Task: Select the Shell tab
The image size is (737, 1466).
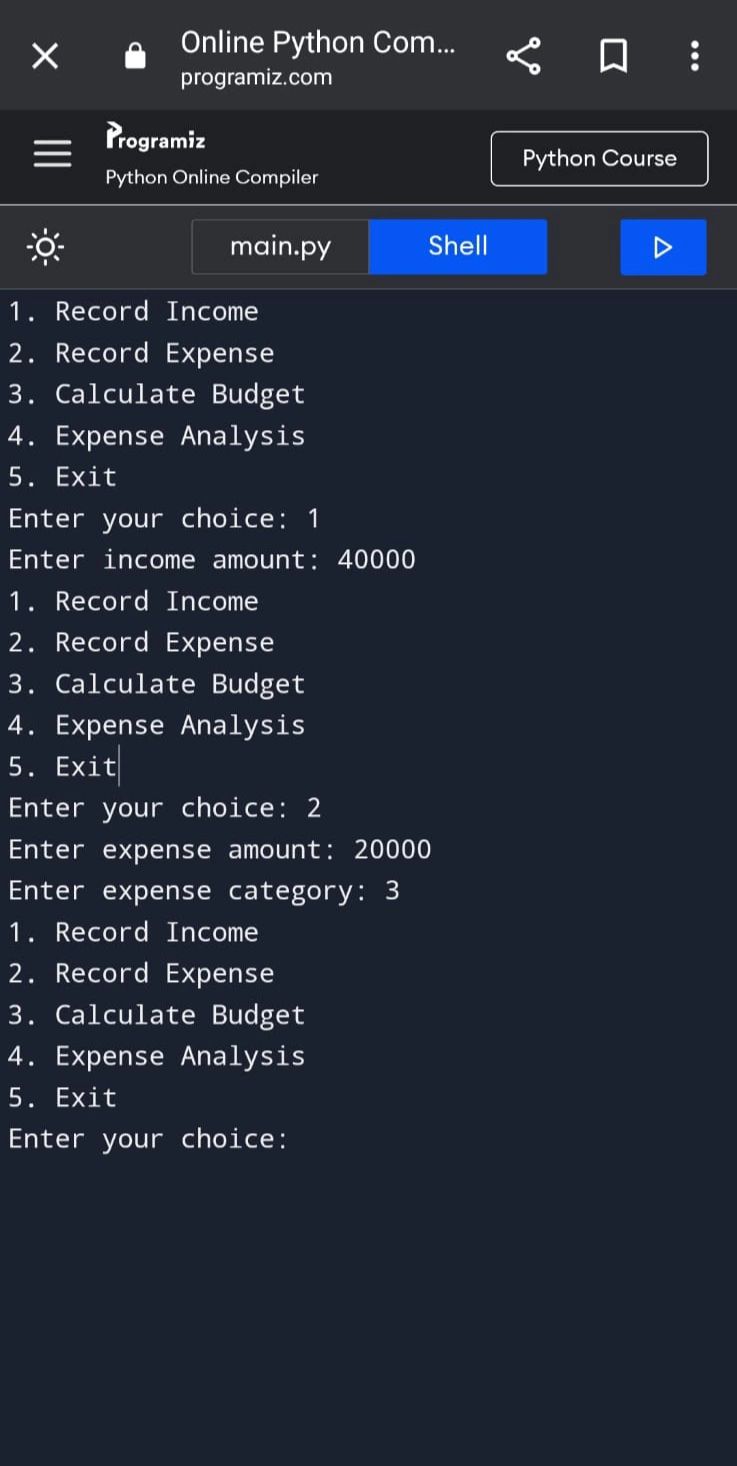Action: pyautogui.click(x=458, y=246)
